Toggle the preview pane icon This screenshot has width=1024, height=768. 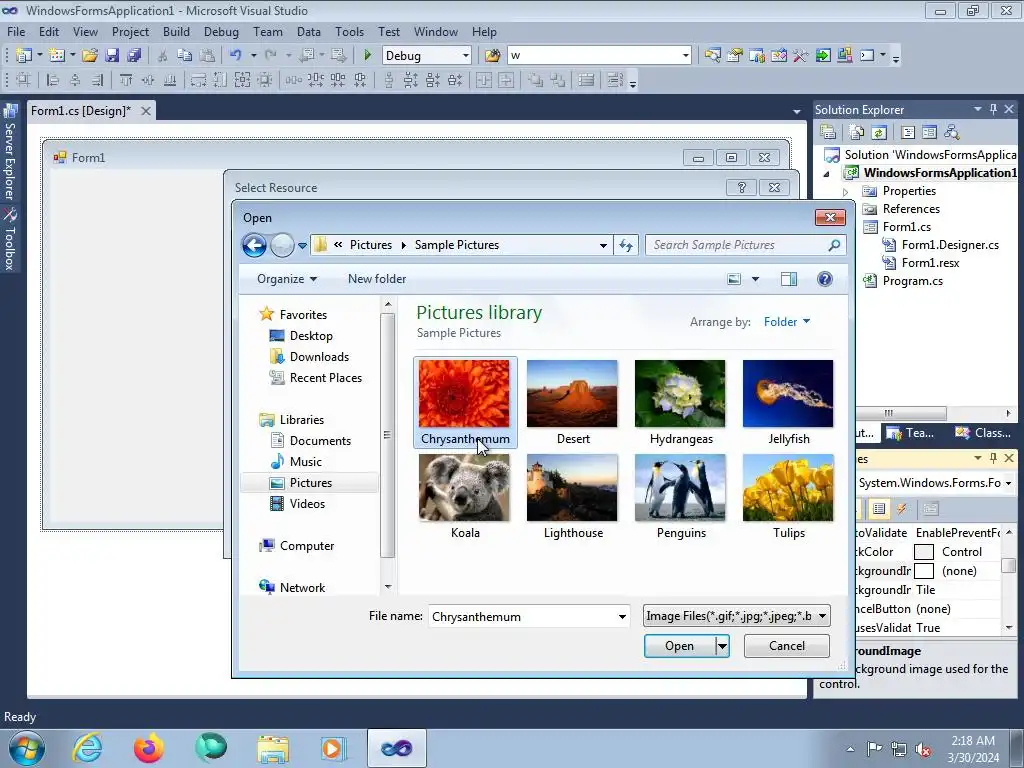click(789, 280)
